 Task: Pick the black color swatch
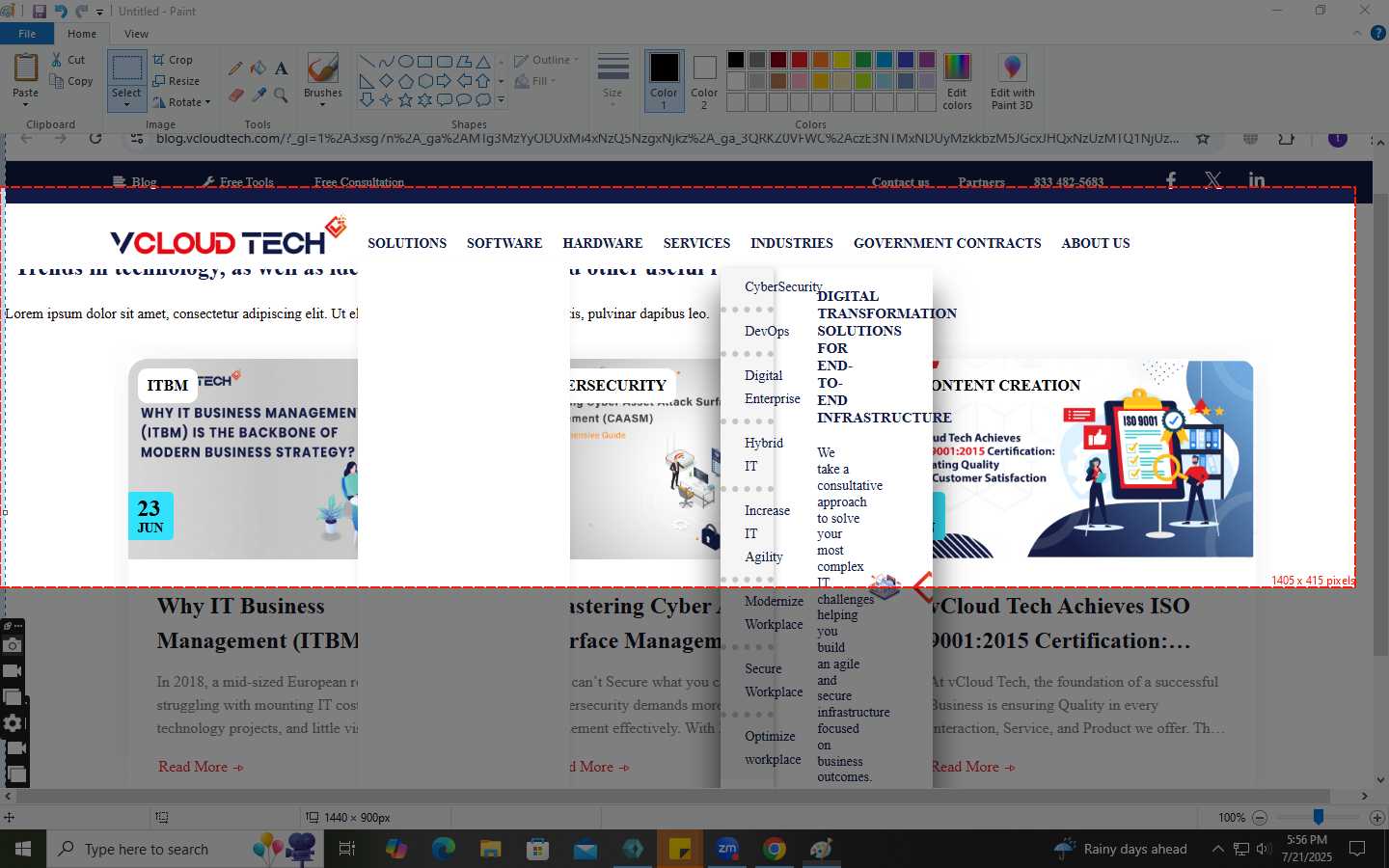735,60
